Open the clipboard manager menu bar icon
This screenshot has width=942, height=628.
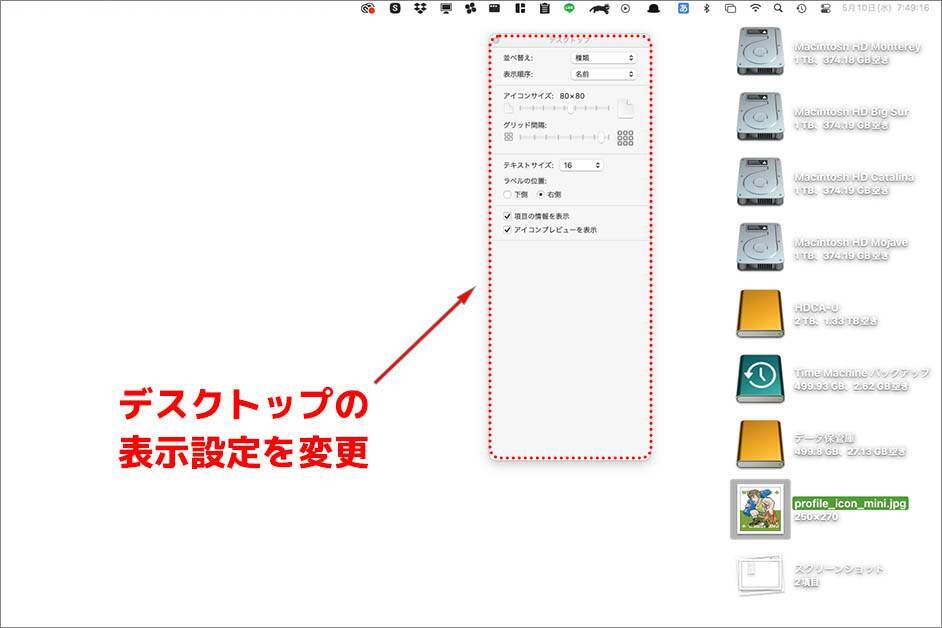(x=544, y=8)
